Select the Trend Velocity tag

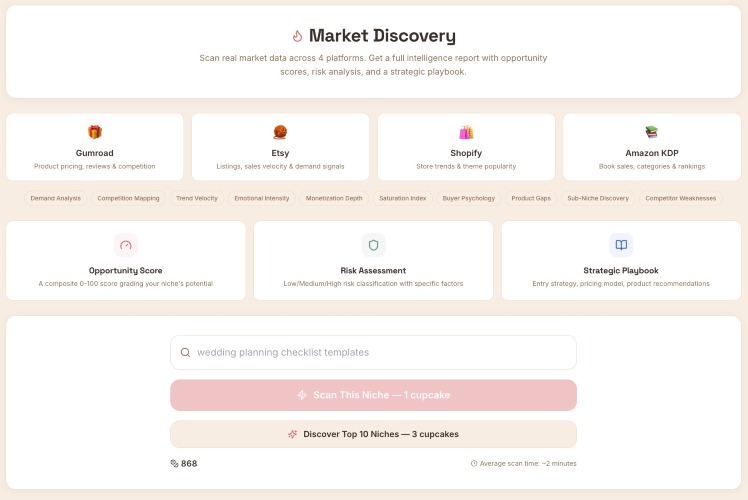pyautogui.click(x=197, y=198)
